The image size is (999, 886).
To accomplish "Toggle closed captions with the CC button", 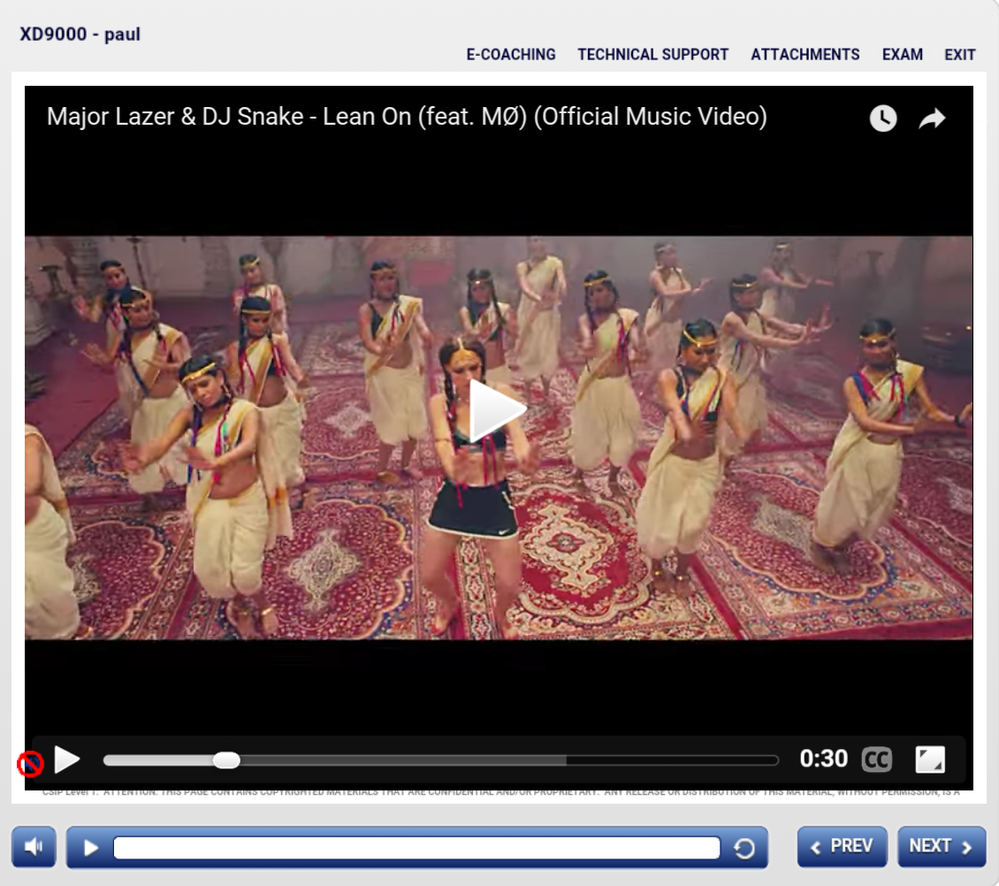I will point(877,759).
